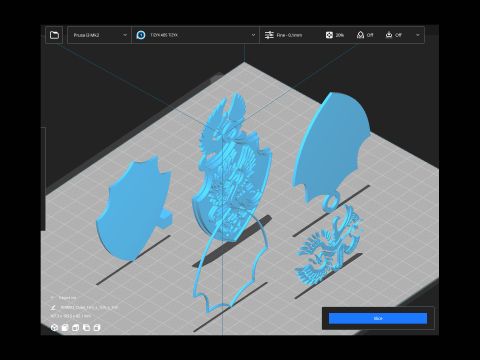Viewport: 480px width, 360px height.
Task: Click the print job name field
Action: (89, 307)
